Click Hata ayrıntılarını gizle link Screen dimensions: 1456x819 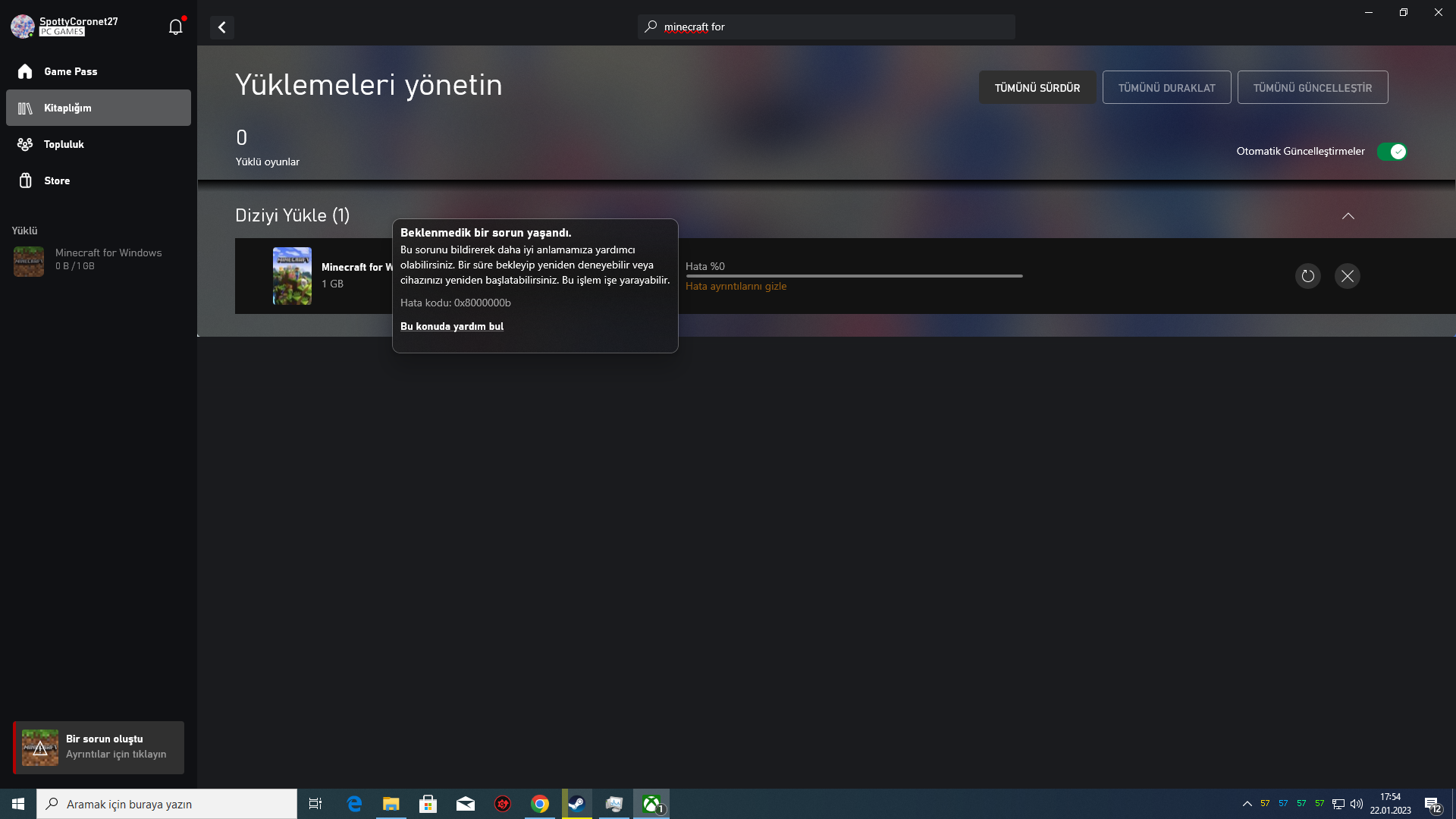736,287
